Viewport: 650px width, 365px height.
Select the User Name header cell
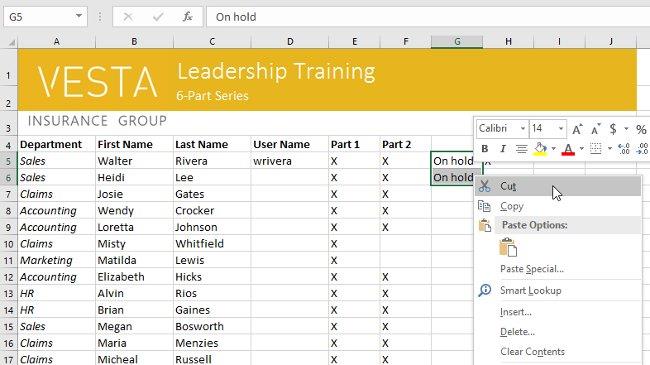coord(290,144)
